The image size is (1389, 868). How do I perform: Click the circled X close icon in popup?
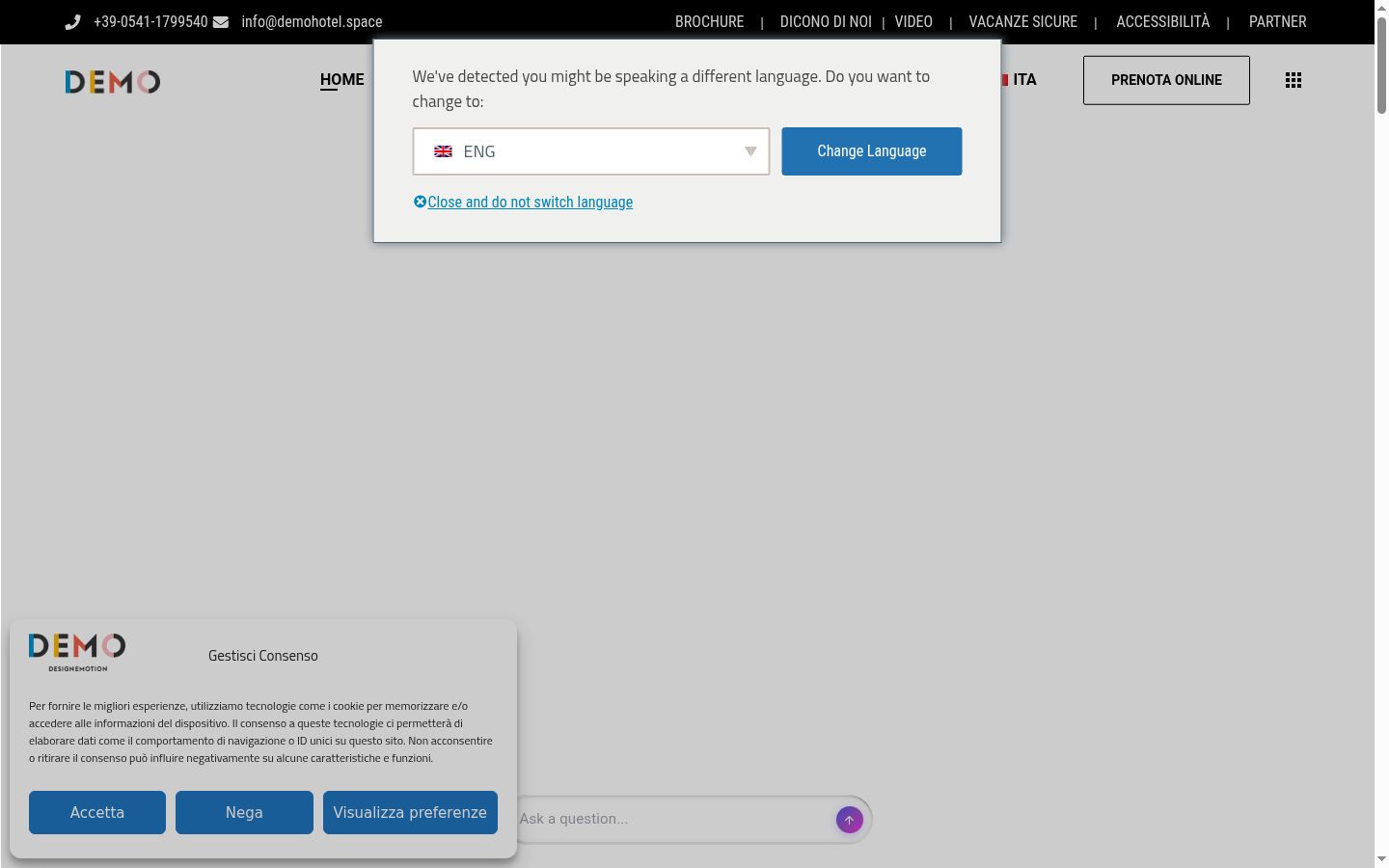coord(420,202)
